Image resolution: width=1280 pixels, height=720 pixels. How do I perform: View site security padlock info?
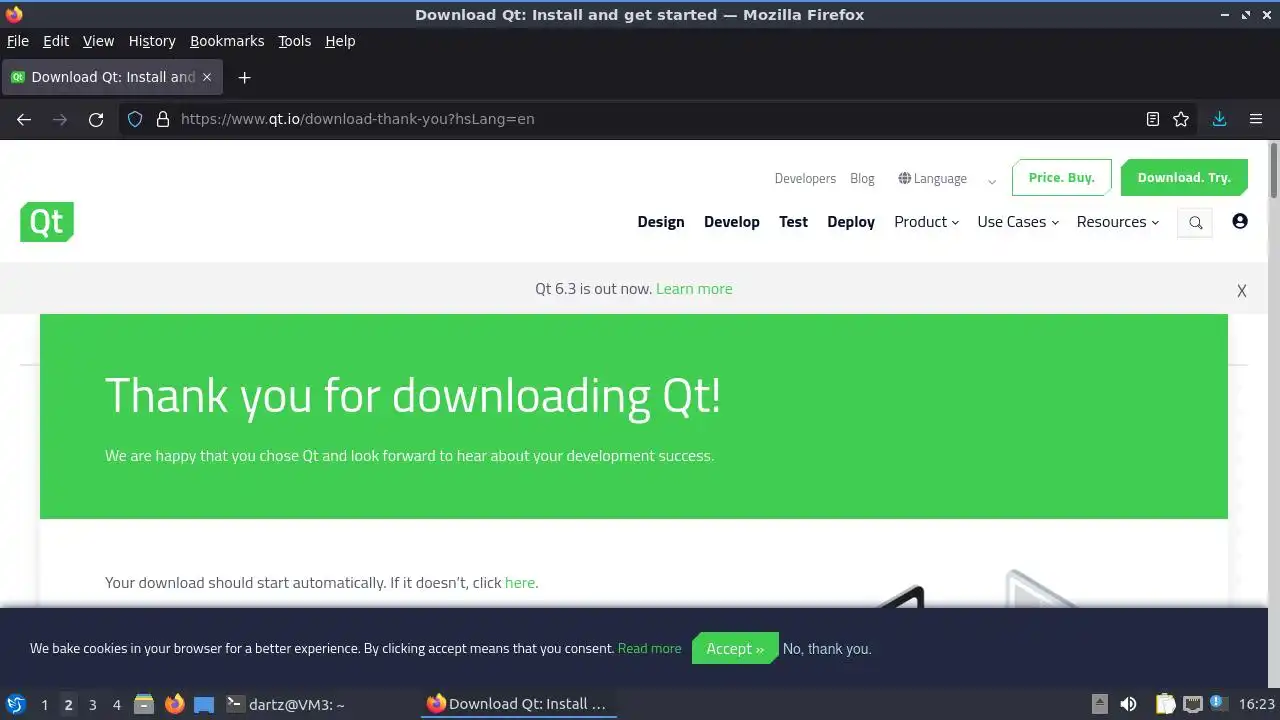[x=163, y=119]
